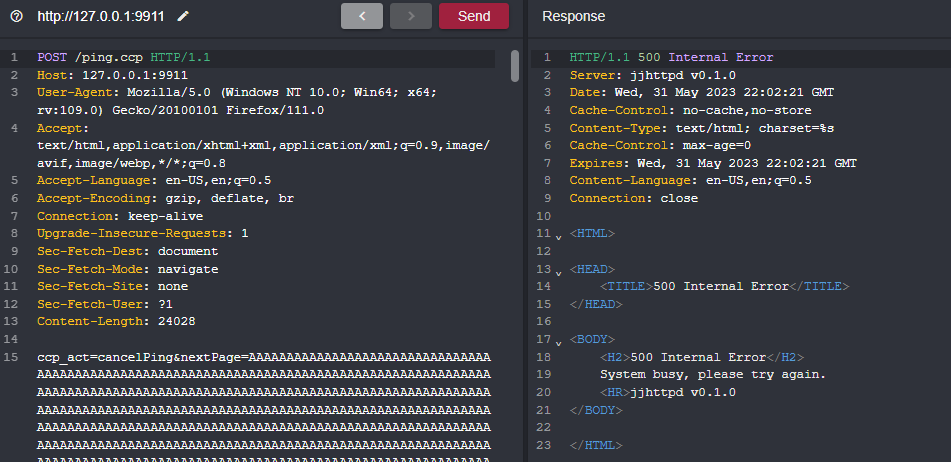This screenshot has width=951, height=462.
Task: Go to previous request in history
Action: [x=362, y=16]
